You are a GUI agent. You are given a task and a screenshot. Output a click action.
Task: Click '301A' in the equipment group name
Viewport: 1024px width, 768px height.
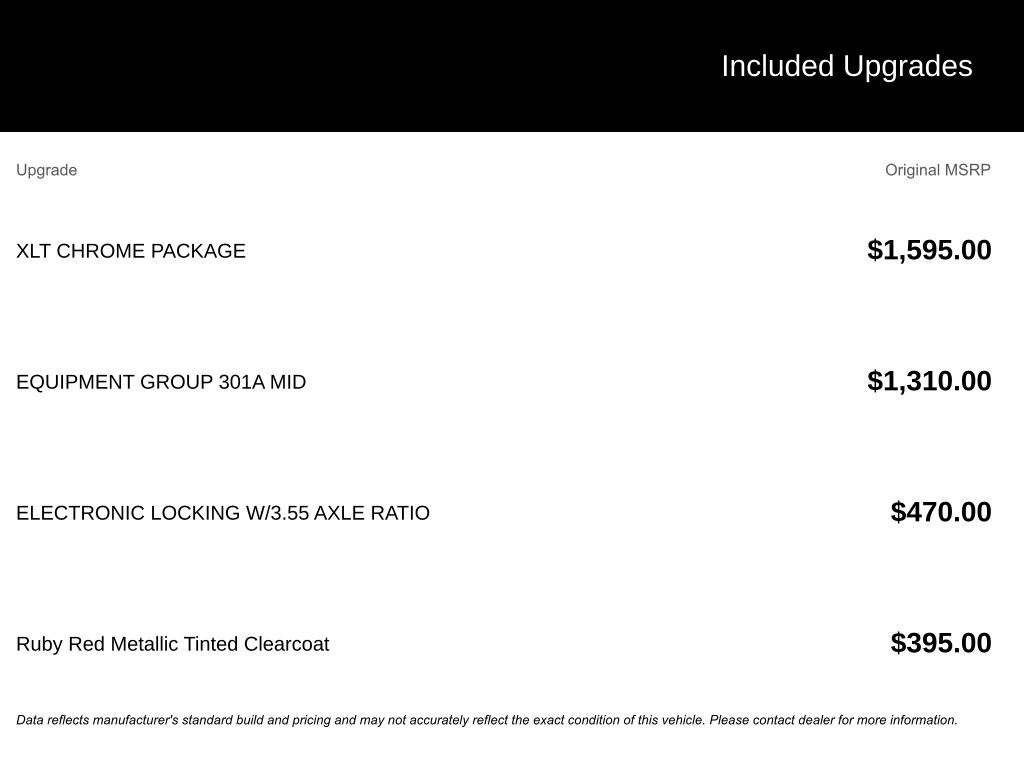click(x=241, y=382)
